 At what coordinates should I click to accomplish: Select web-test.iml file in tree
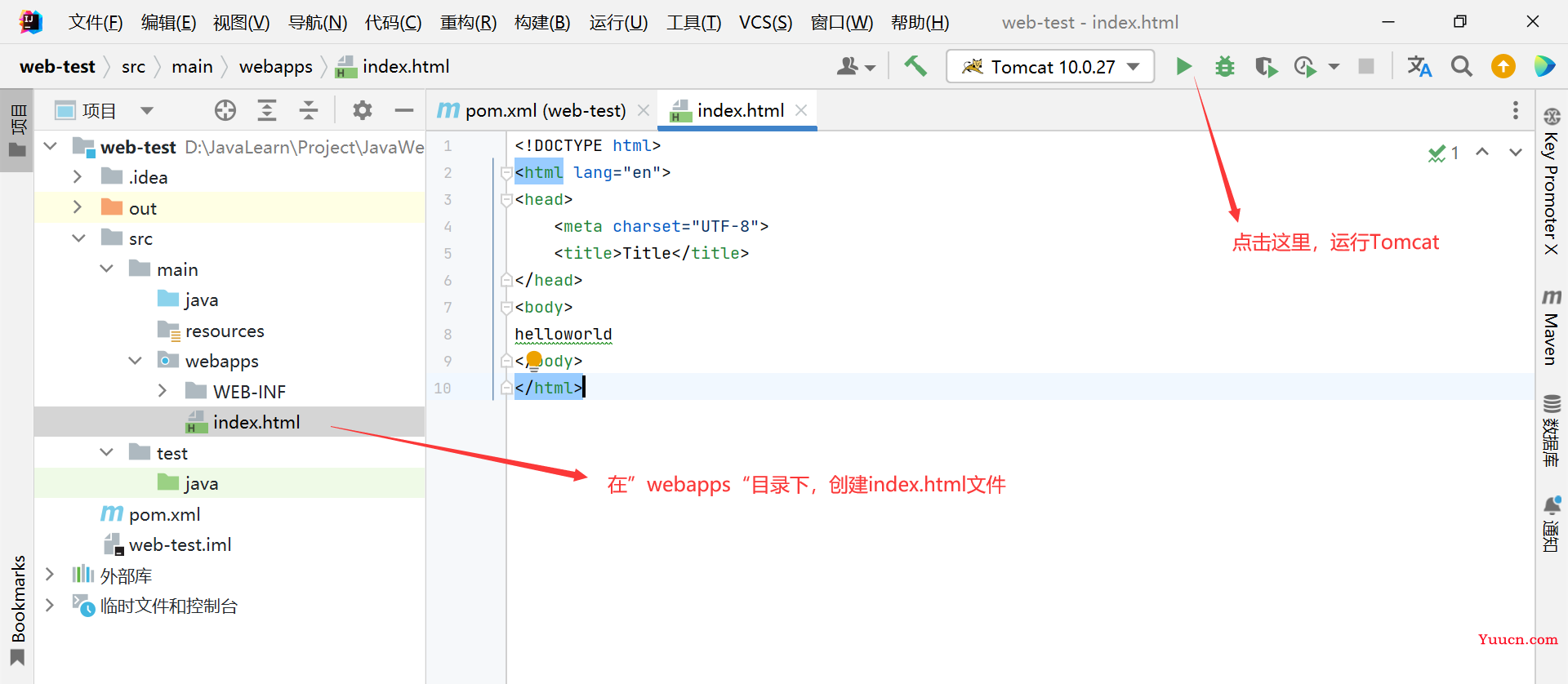(x=229, y=544)
